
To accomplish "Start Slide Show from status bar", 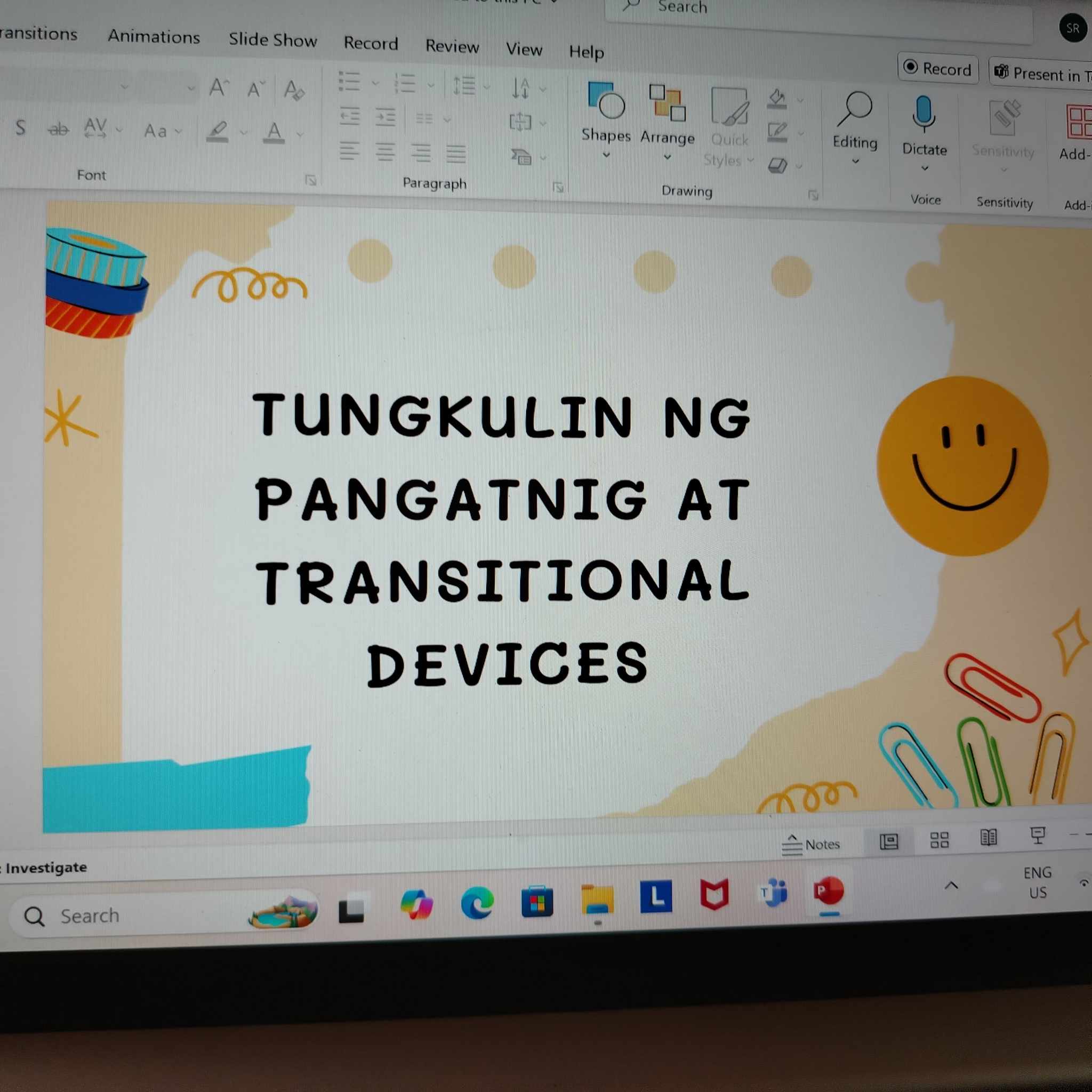I will [x=1038, y=835].
